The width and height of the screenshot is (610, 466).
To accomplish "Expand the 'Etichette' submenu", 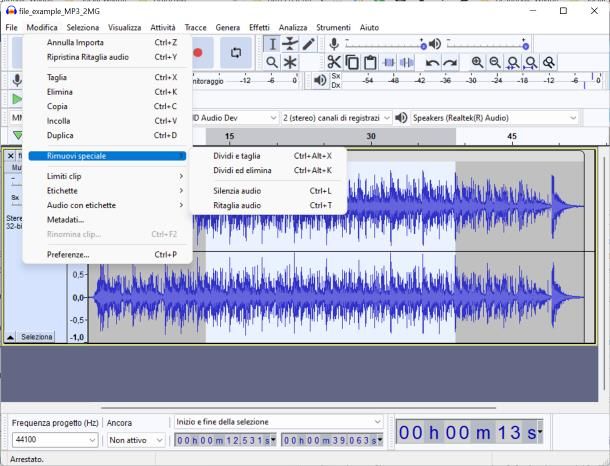I will [107, 191].
